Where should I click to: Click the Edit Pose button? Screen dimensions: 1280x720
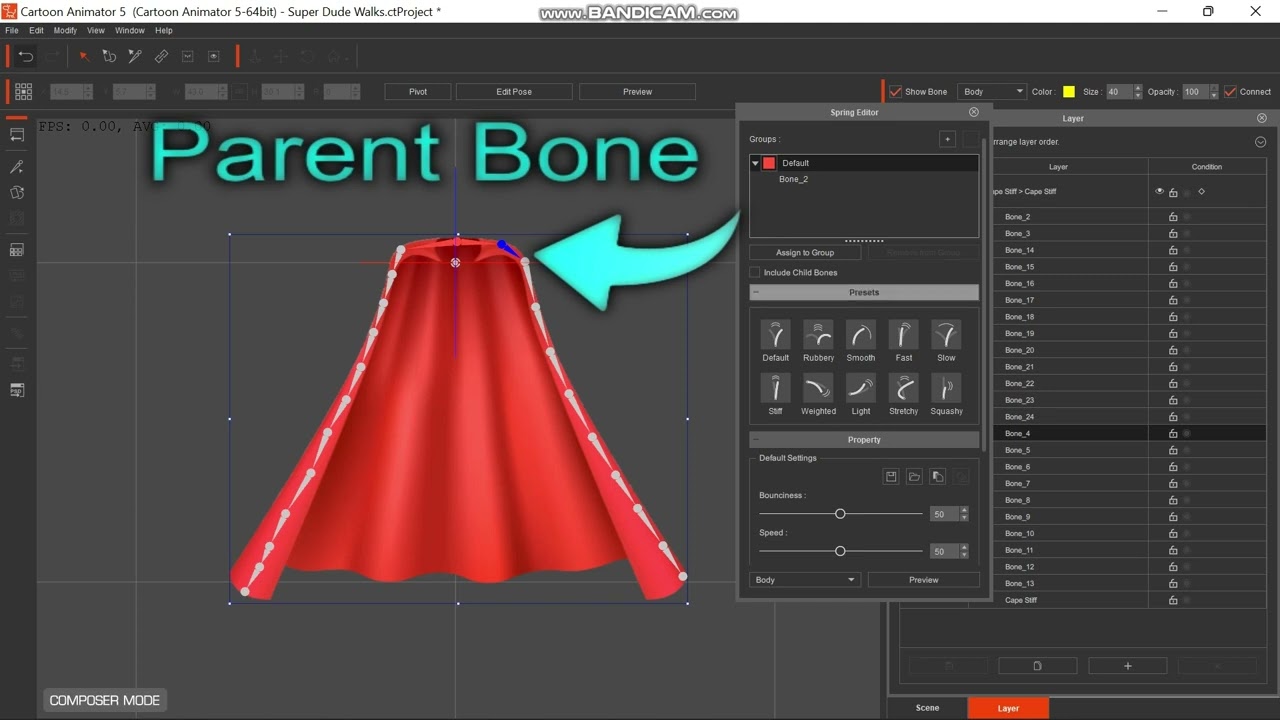pos(514,92)
